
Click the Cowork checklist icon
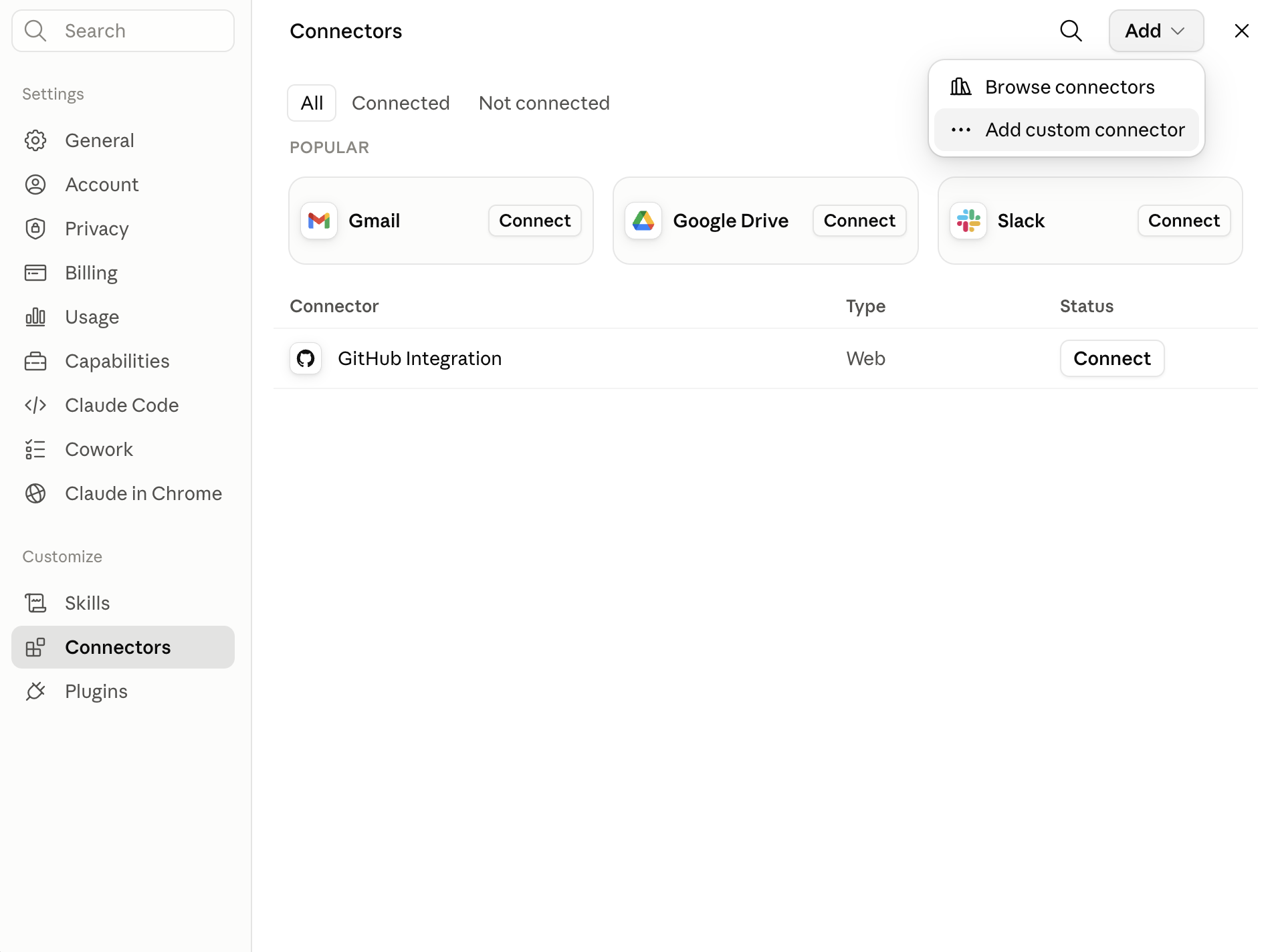click(35, 449)
